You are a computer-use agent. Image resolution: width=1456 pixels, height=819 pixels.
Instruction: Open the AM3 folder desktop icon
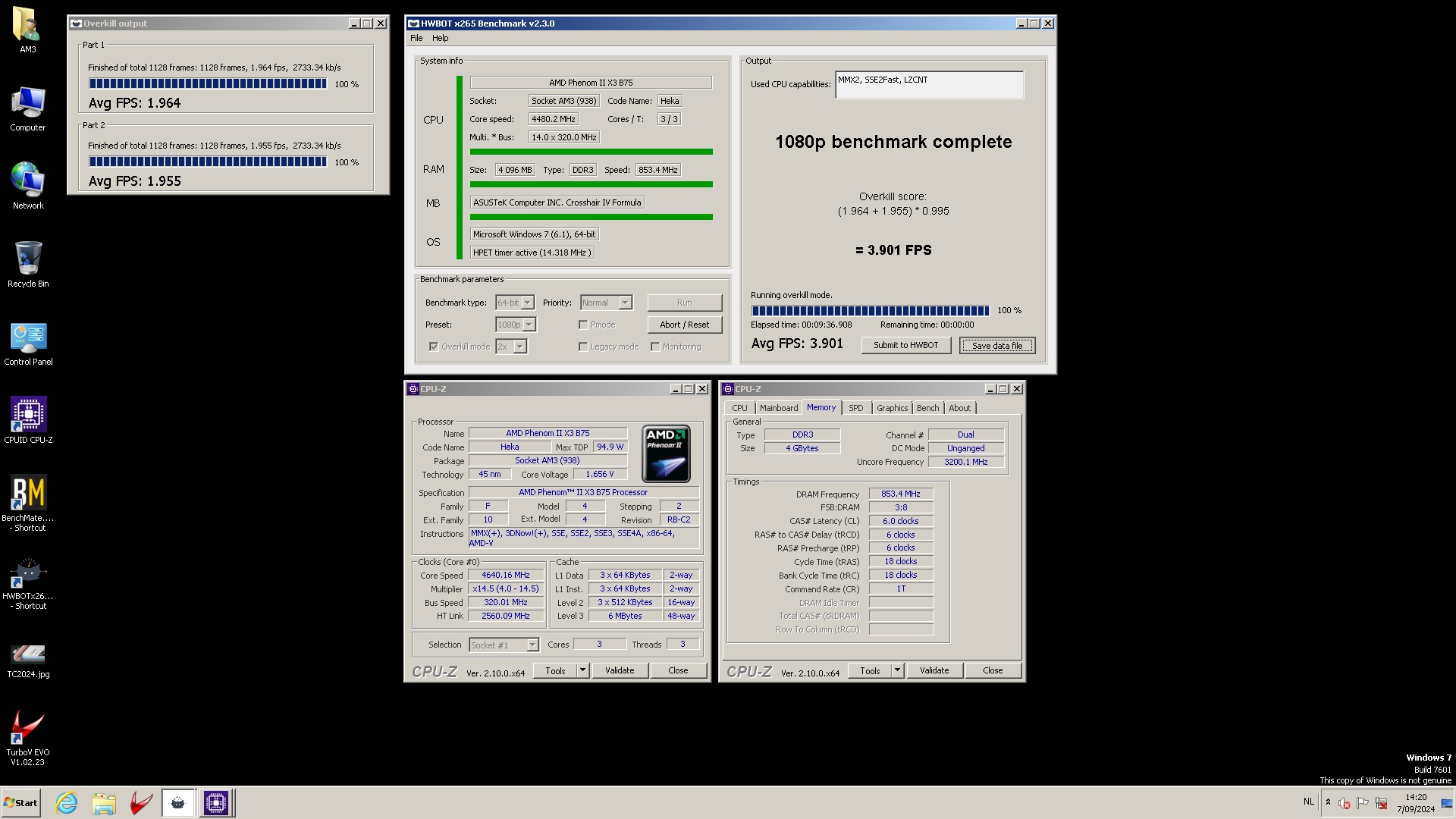pos(27,30)
